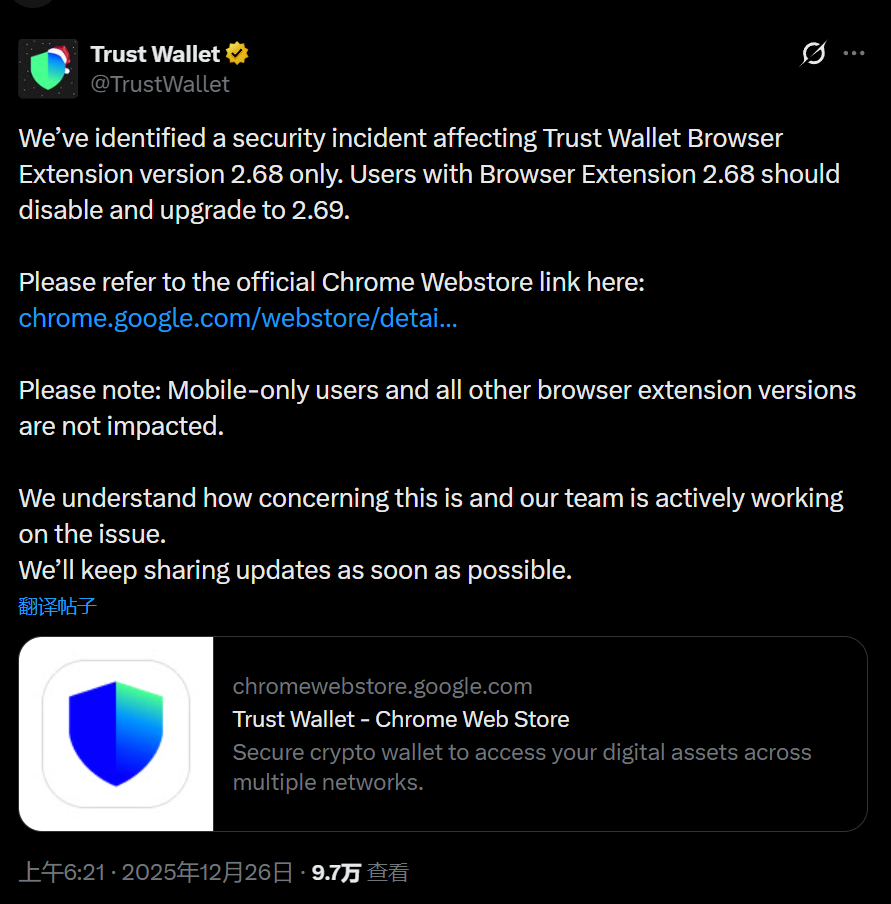Click 查看 beside the view count

coord(386,871)
